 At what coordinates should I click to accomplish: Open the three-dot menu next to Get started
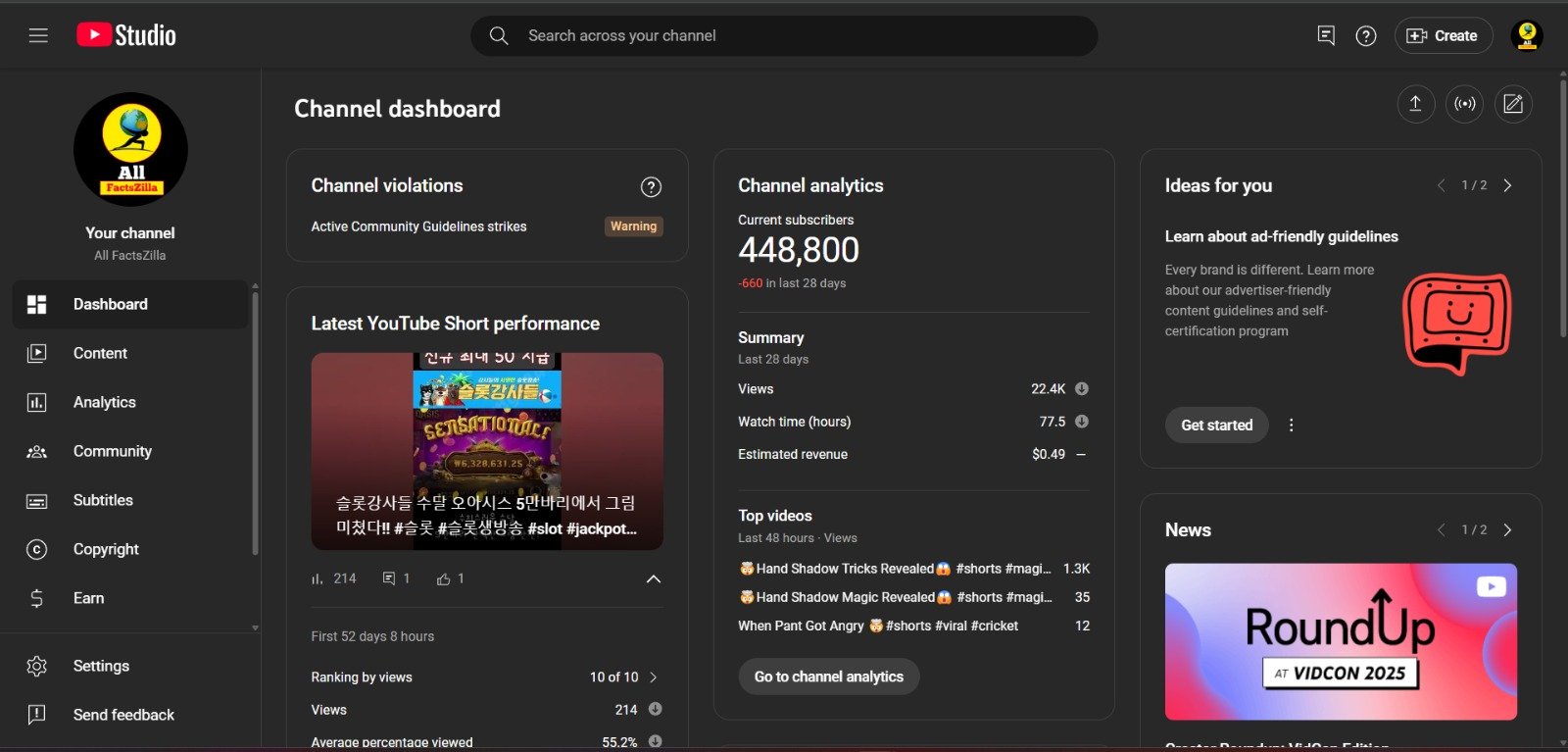coord(1291,425)
